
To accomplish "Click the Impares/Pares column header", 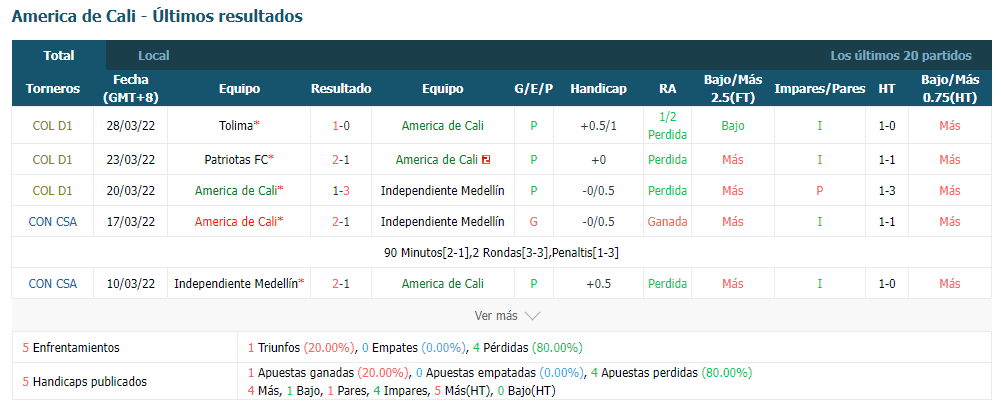I will coord(820,89).
